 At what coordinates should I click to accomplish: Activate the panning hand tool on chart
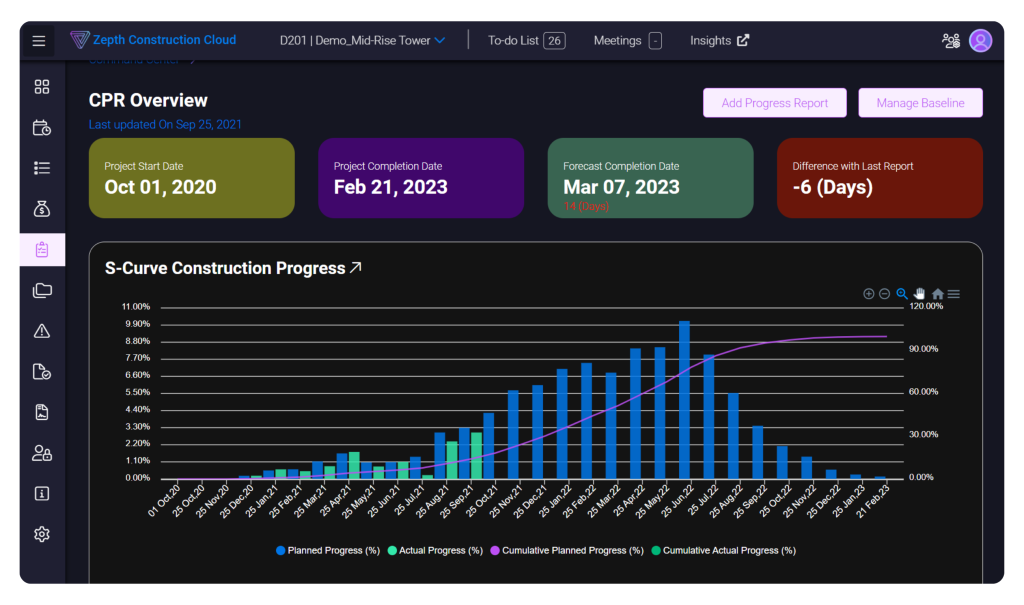coord(919,293)
